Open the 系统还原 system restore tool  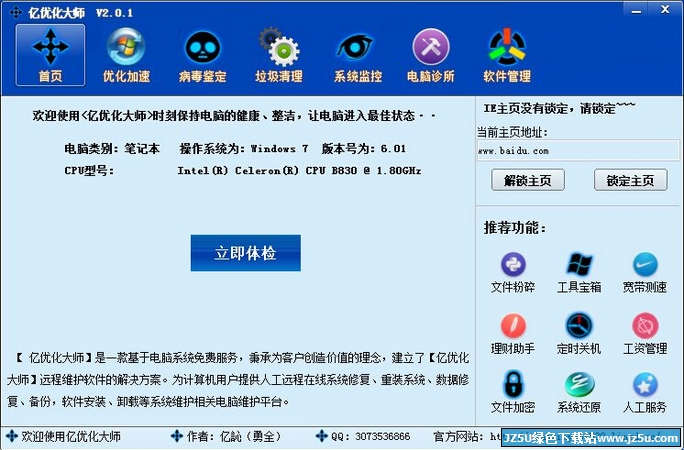pos(579,392)
